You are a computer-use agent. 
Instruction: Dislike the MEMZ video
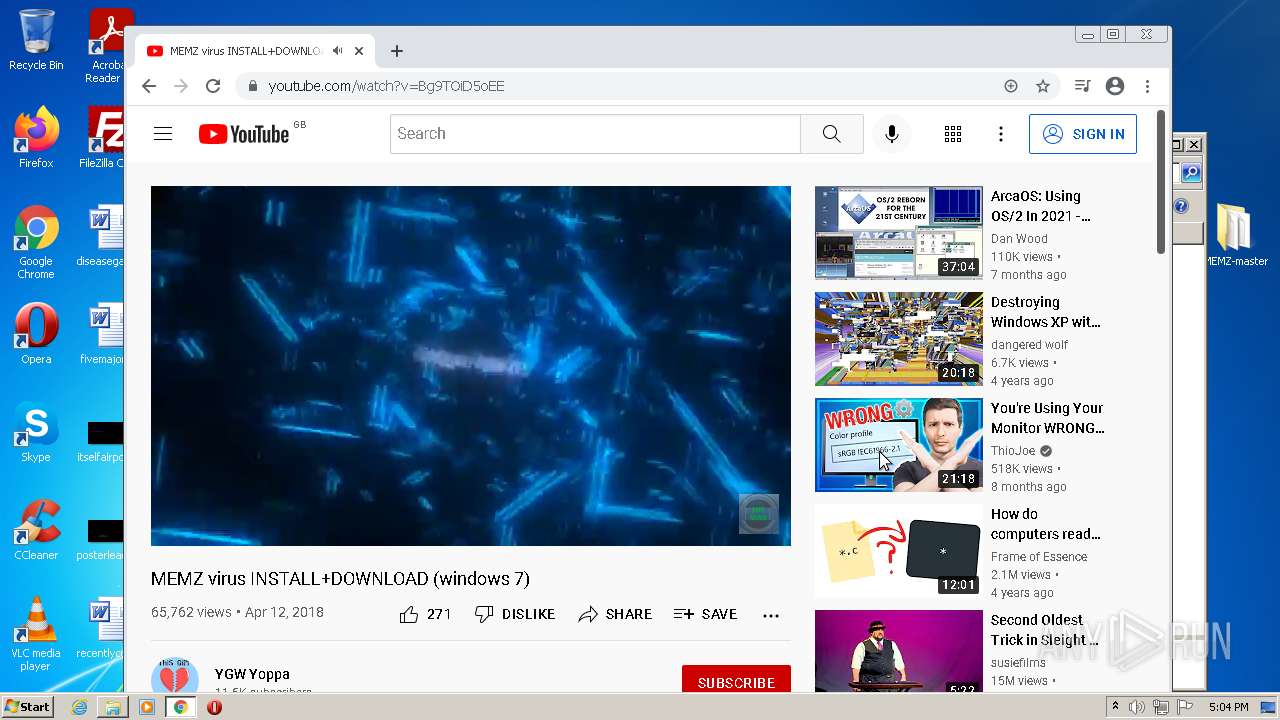click(515, 614)
